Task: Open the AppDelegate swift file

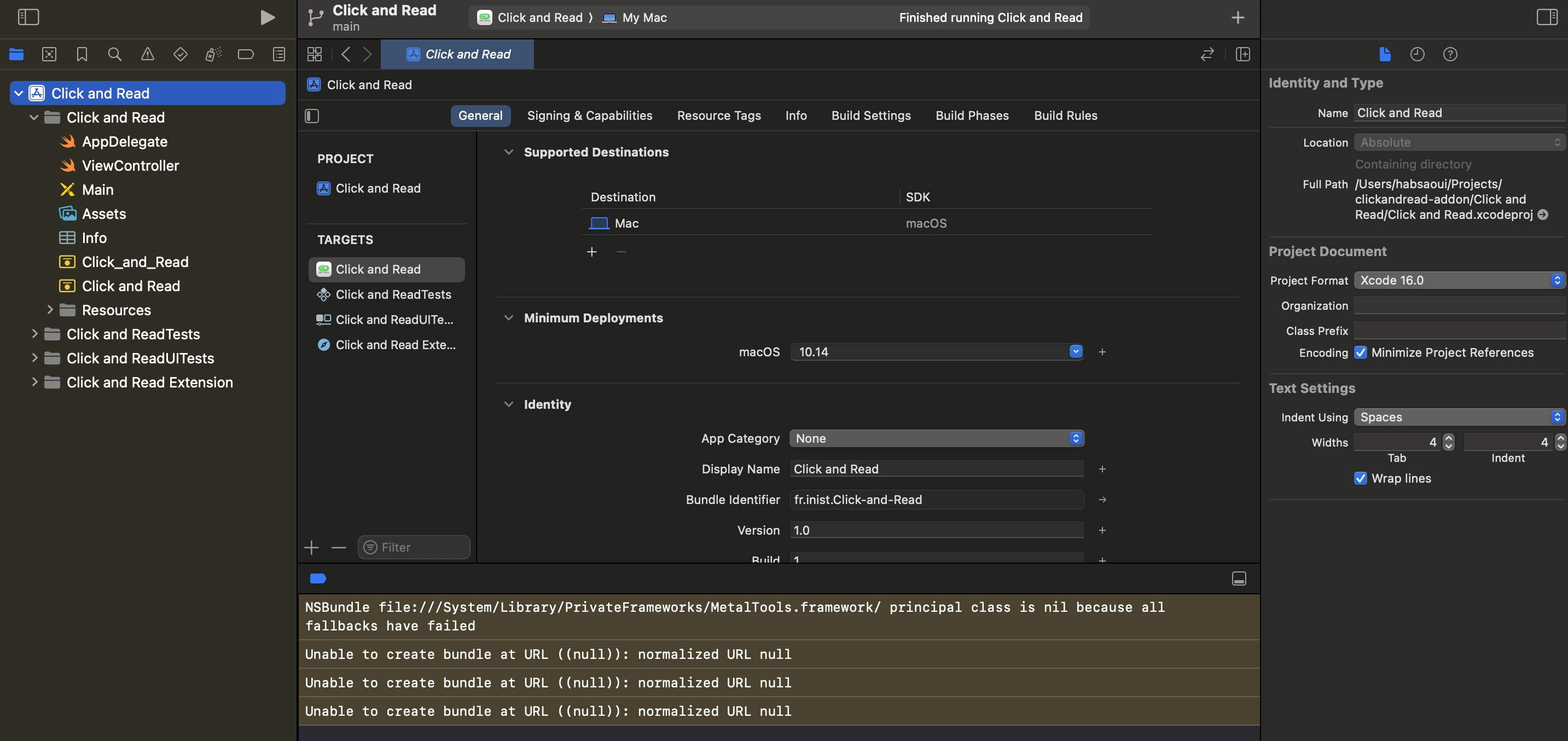Action: coord(125,141)
